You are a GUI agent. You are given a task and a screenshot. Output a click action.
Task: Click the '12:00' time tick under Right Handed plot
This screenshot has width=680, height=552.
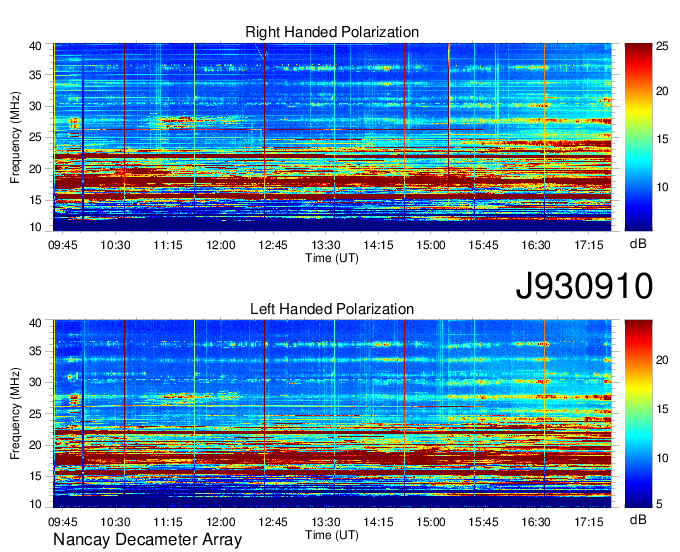[x=221, y=245]
